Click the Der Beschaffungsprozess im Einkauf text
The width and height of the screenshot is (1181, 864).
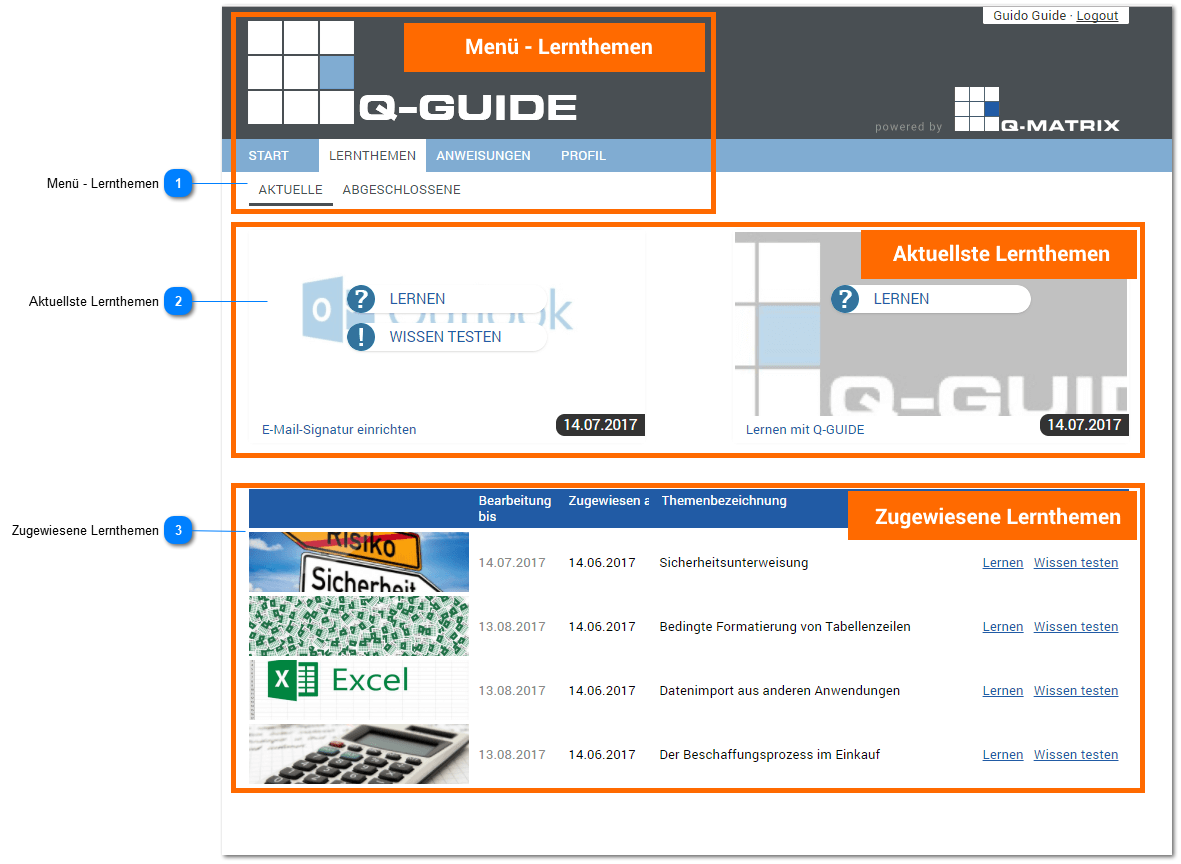coord(770,755)
